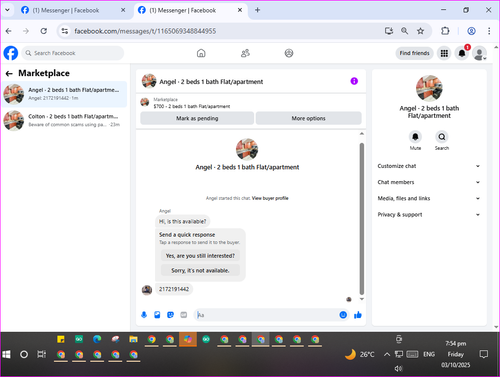Choose a GIF using the GIF icon
This screenshot has height=377, width=500.
click(184, 315)
